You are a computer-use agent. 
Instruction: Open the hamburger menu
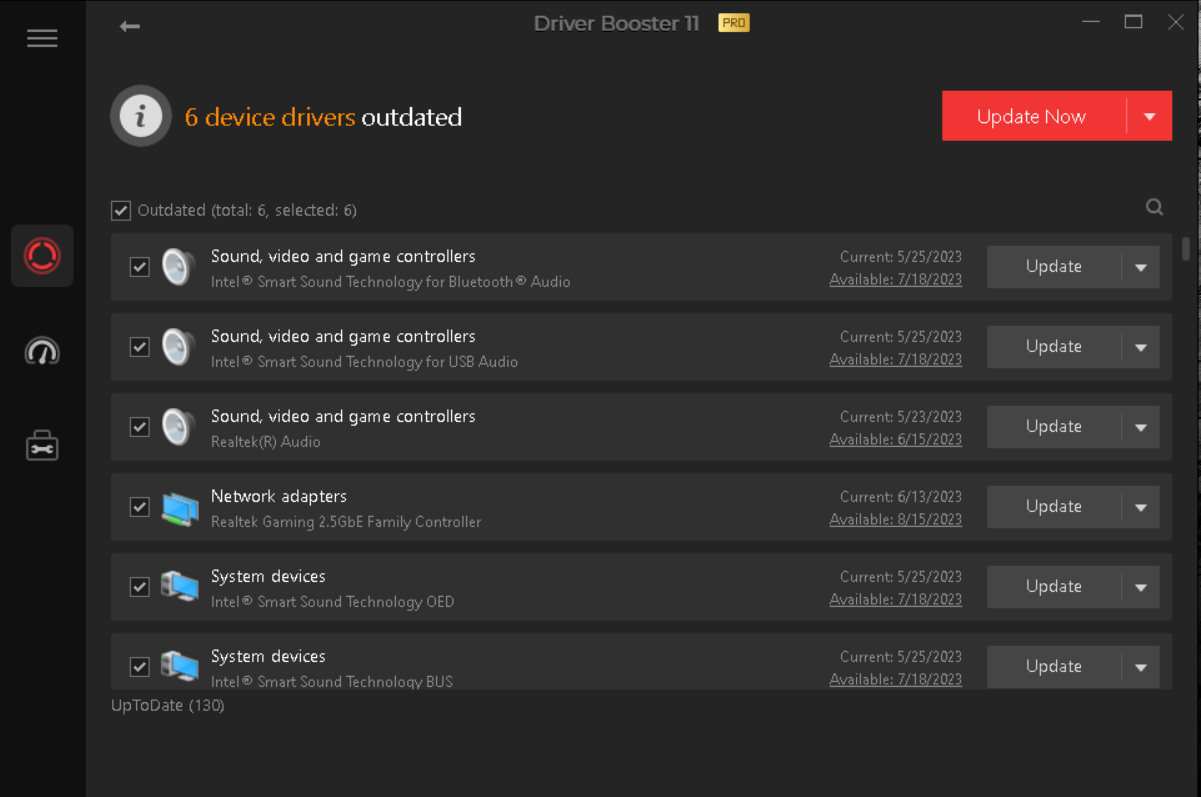coord(42,38)
